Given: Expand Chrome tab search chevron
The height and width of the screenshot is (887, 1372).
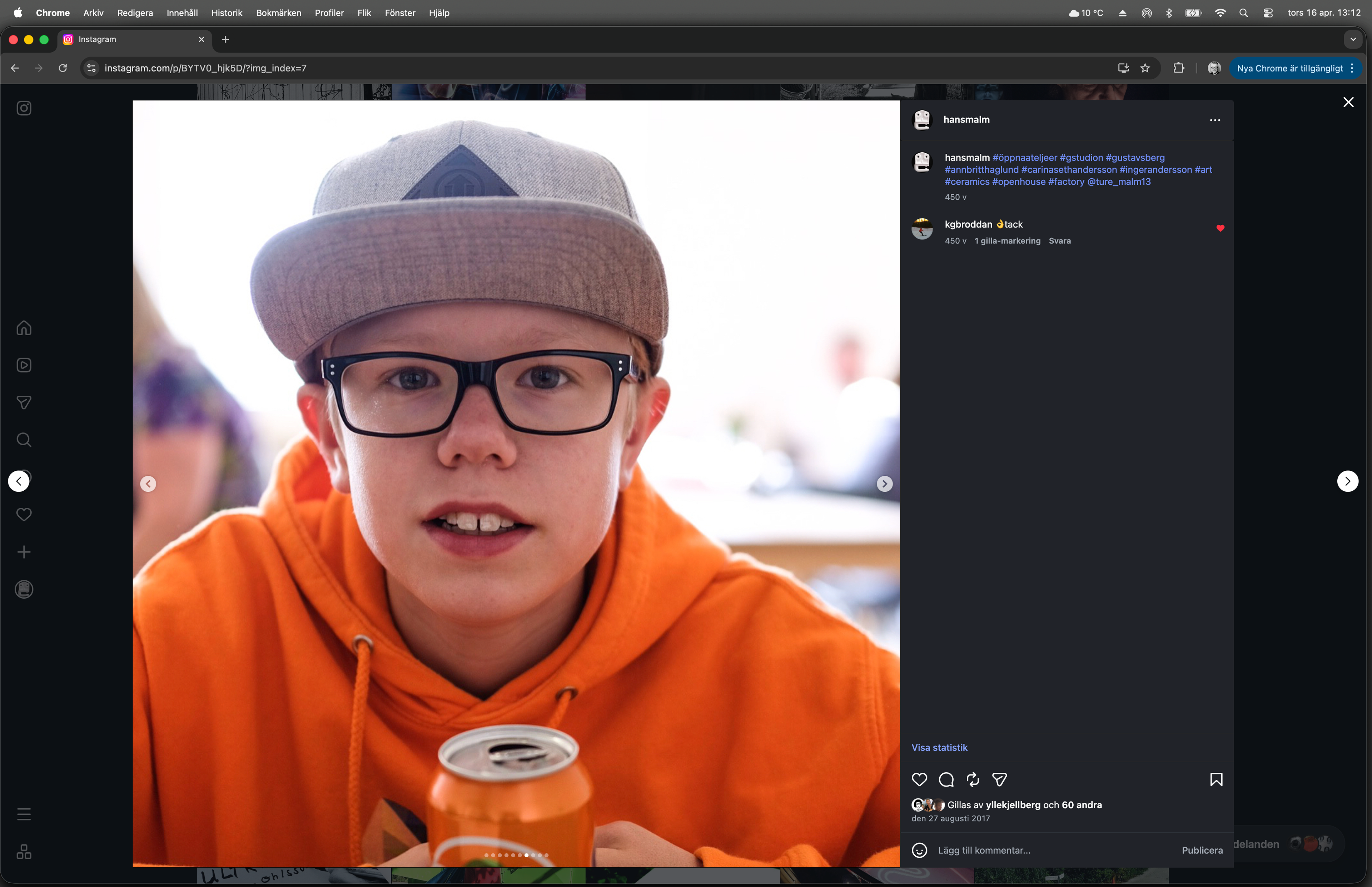Looking at the screenshot, I should click(1353, 39).
